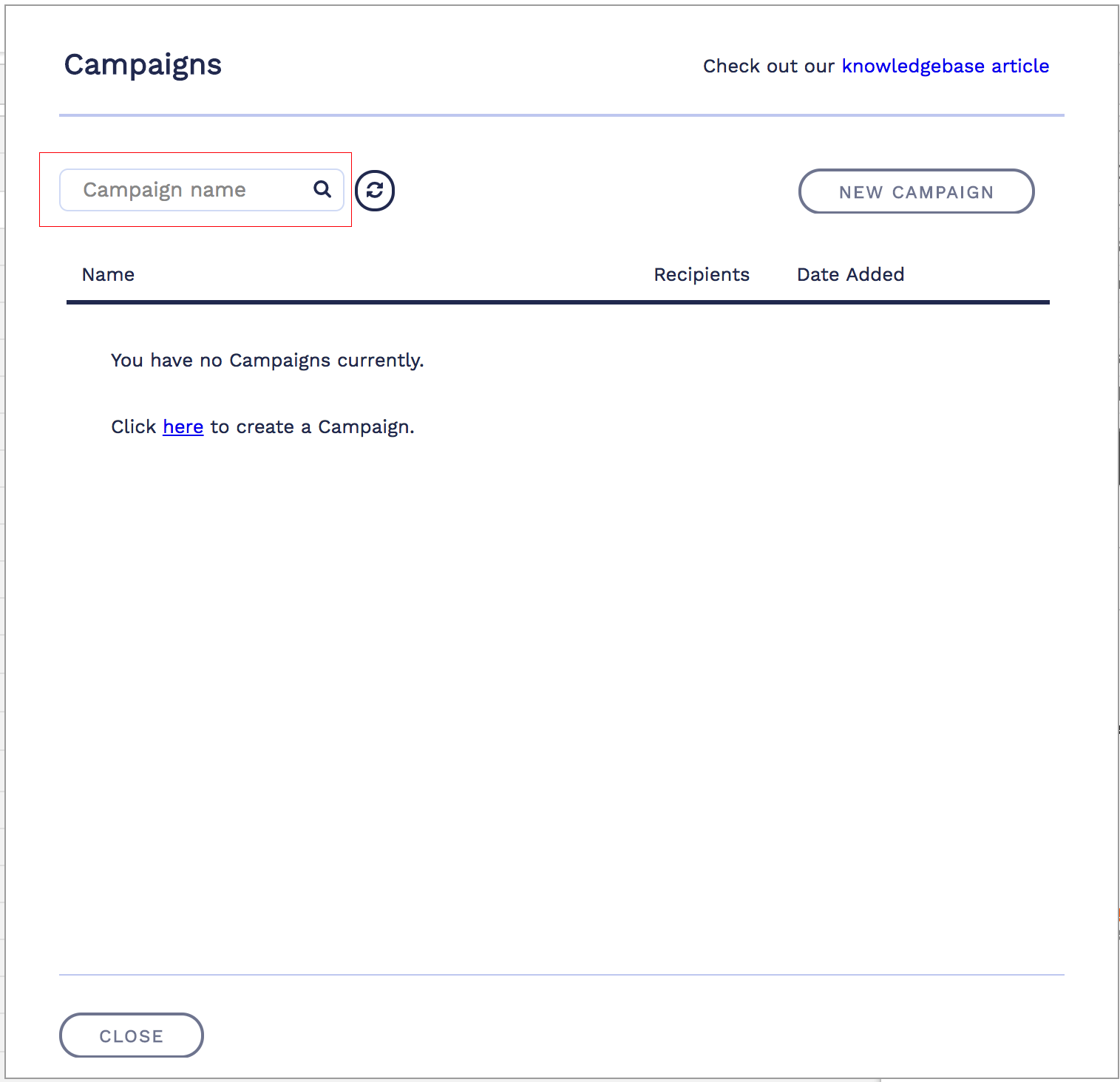This screenshot has height=1082, width=1120.
Task: Open the knowledgebase article link
Action: point(945,66)
